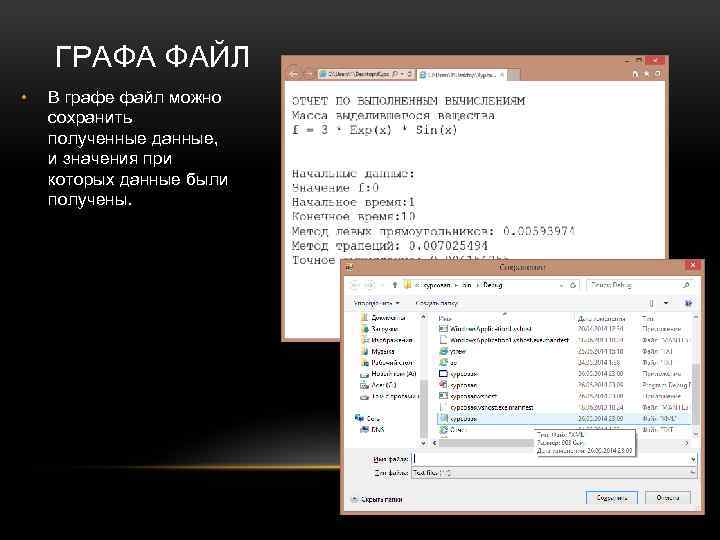Open a new tab in Internet Explorer
The width and height of the screenshot is (720, 540).
[514, 74]
